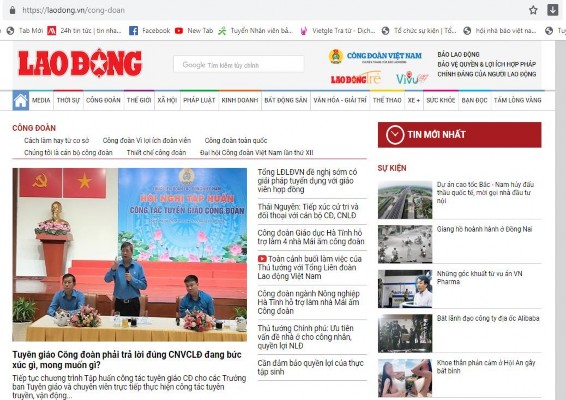The height and width of the screenshot is (400, 566).
Task: Open the Thể Thao section
Action: (x=387, y=100)
